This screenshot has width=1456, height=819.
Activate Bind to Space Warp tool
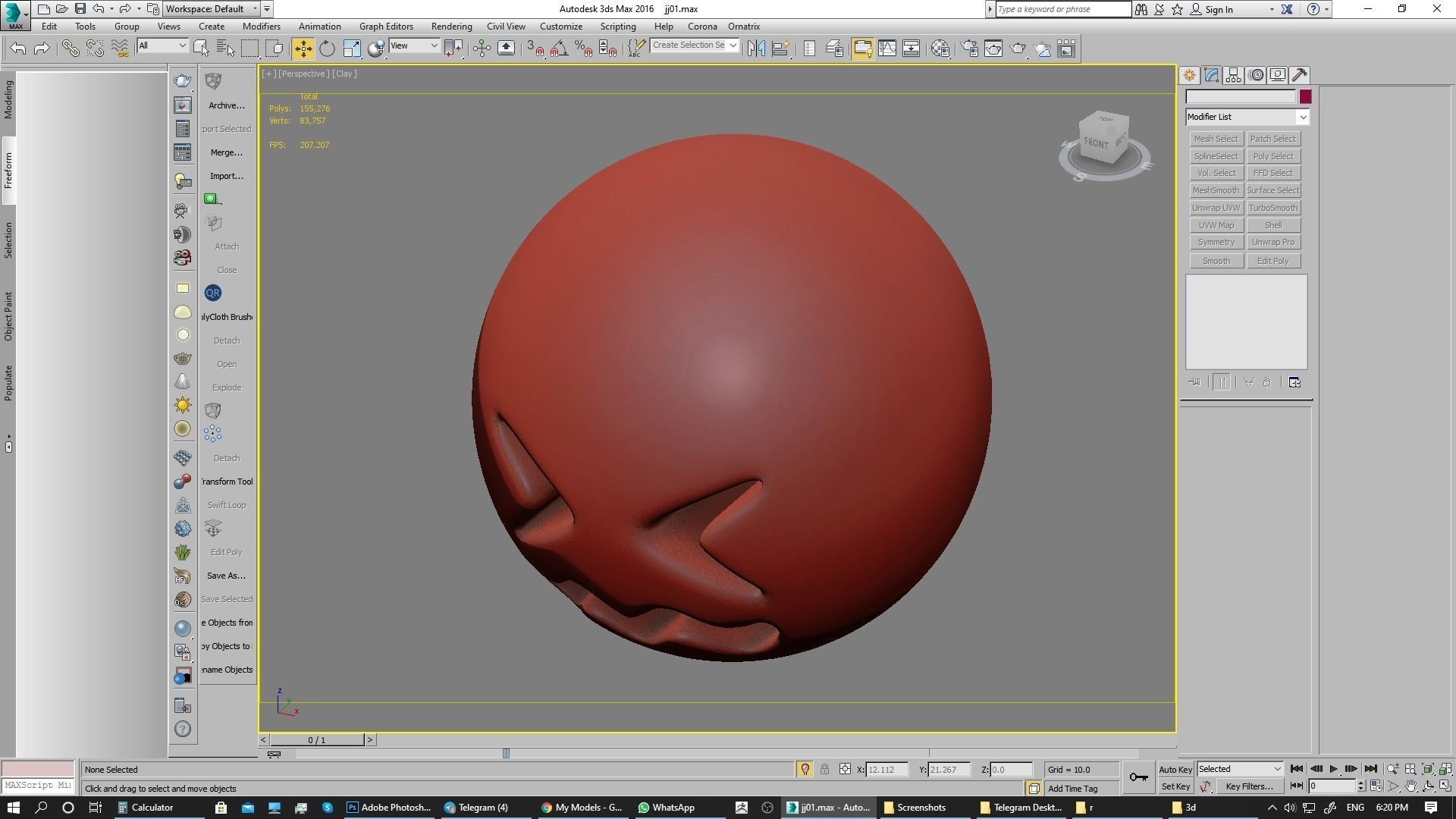click(x=120, y=49)
